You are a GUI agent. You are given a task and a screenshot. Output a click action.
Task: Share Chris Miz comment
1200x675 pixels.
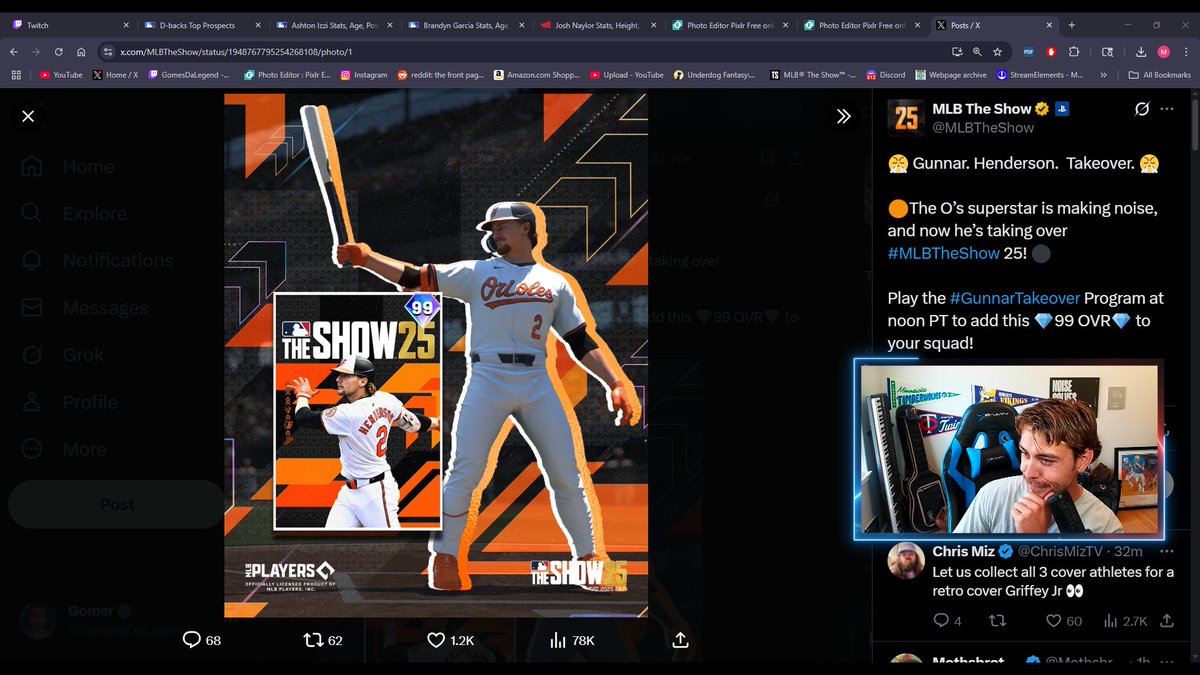click(x=1167, y=621)
